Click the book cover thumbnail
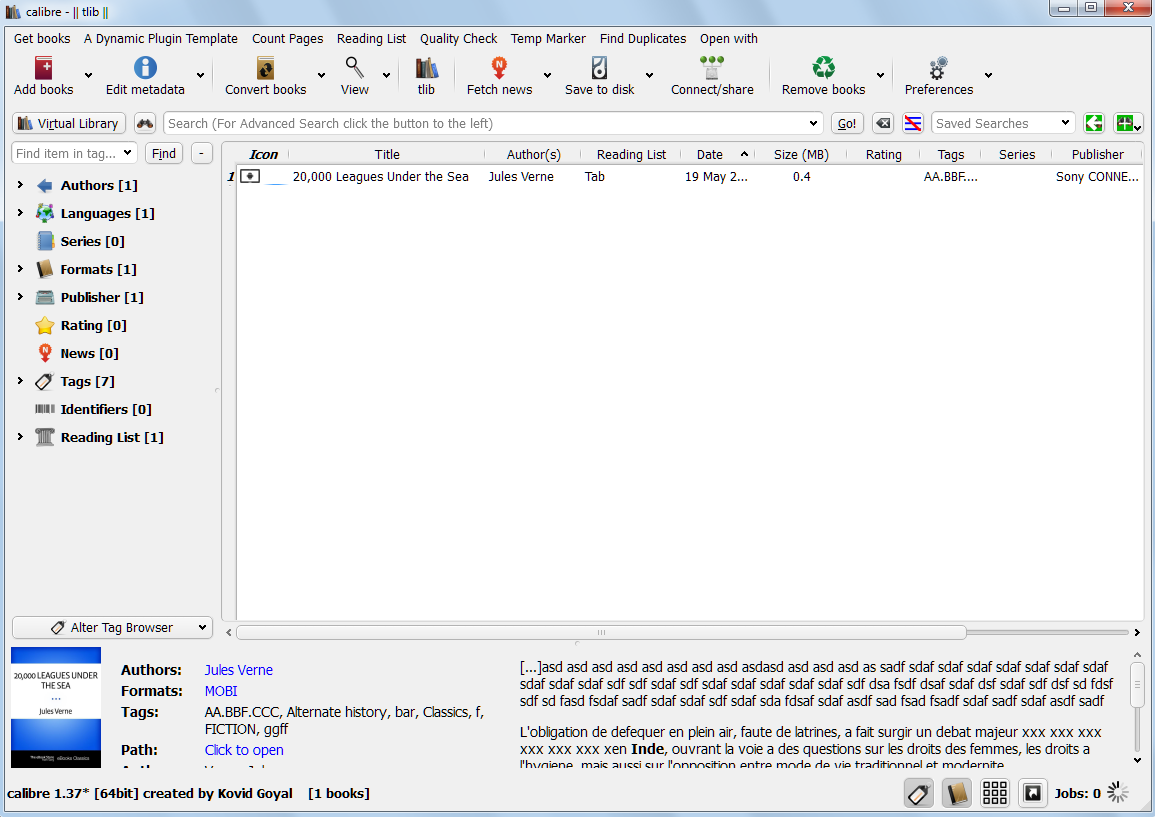 56,707
